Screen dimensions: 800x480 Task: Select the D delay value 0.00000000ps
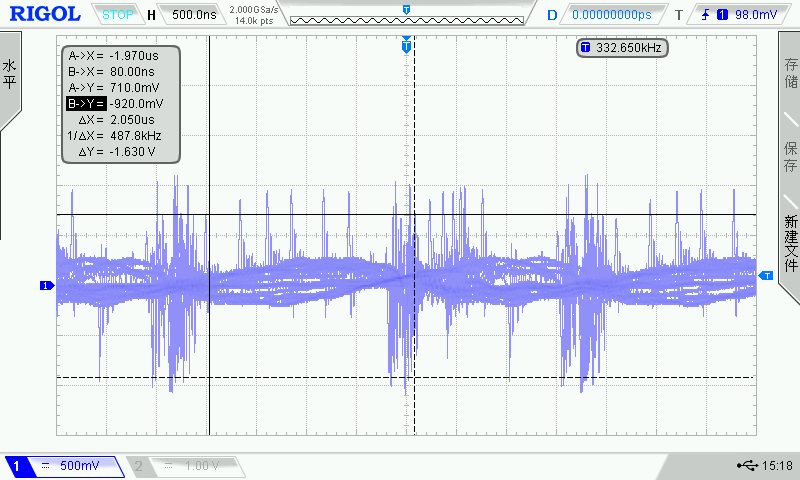pos(612,15)
